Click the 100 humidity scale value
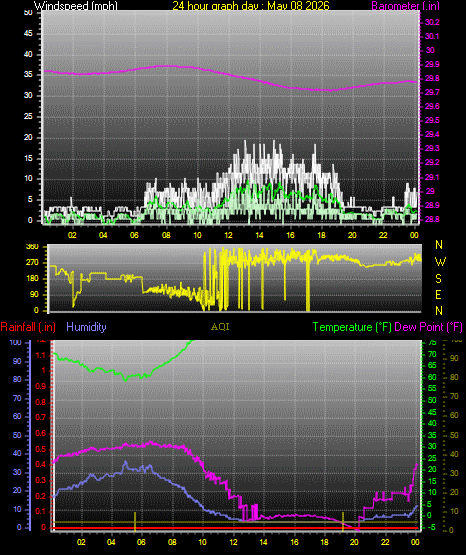Viewport: 466px width, 555px height. [15, 342]
